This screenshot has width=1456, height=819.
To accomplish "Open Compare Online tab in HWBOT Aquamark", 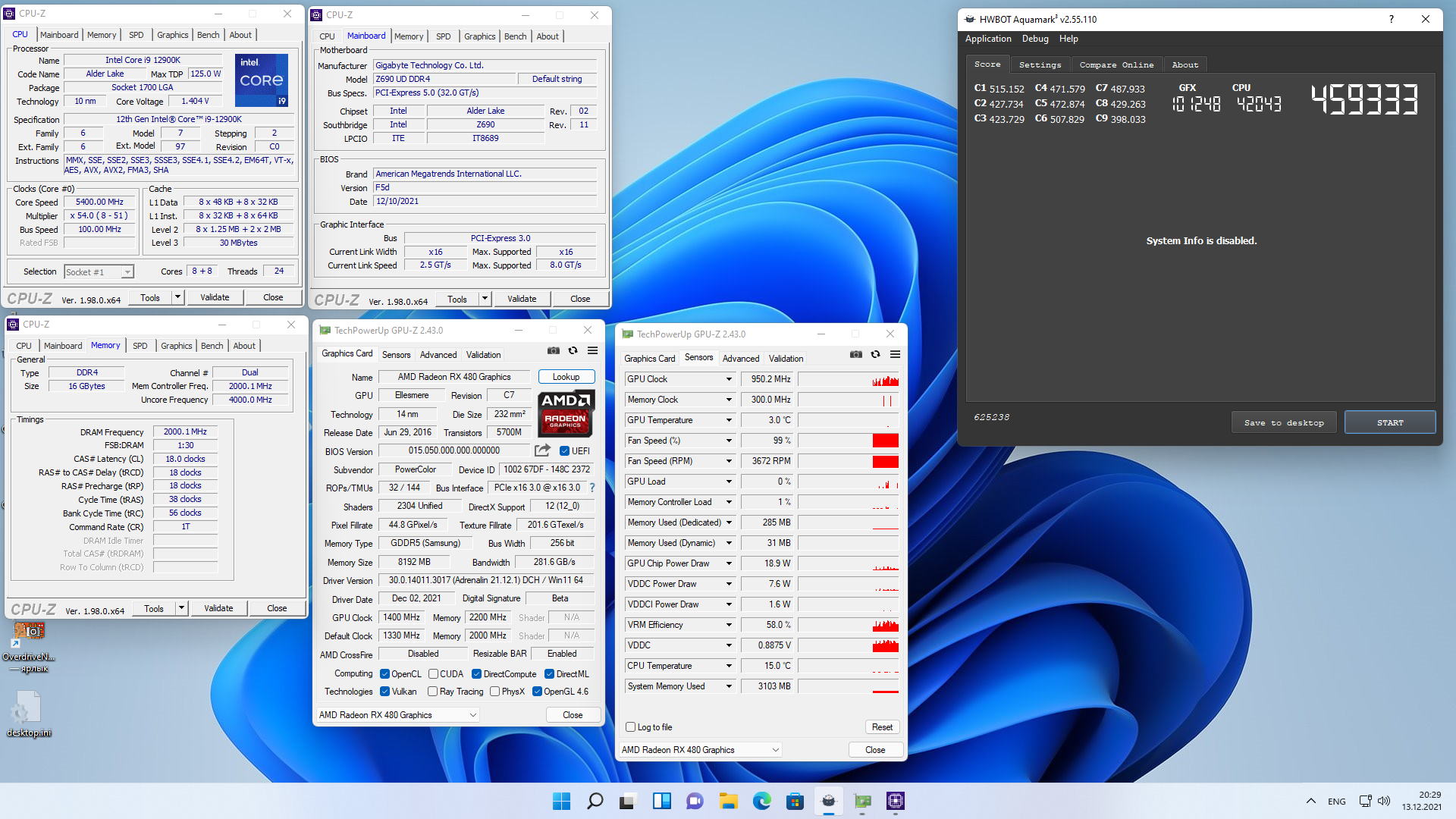I will [x=1116, y=64].
